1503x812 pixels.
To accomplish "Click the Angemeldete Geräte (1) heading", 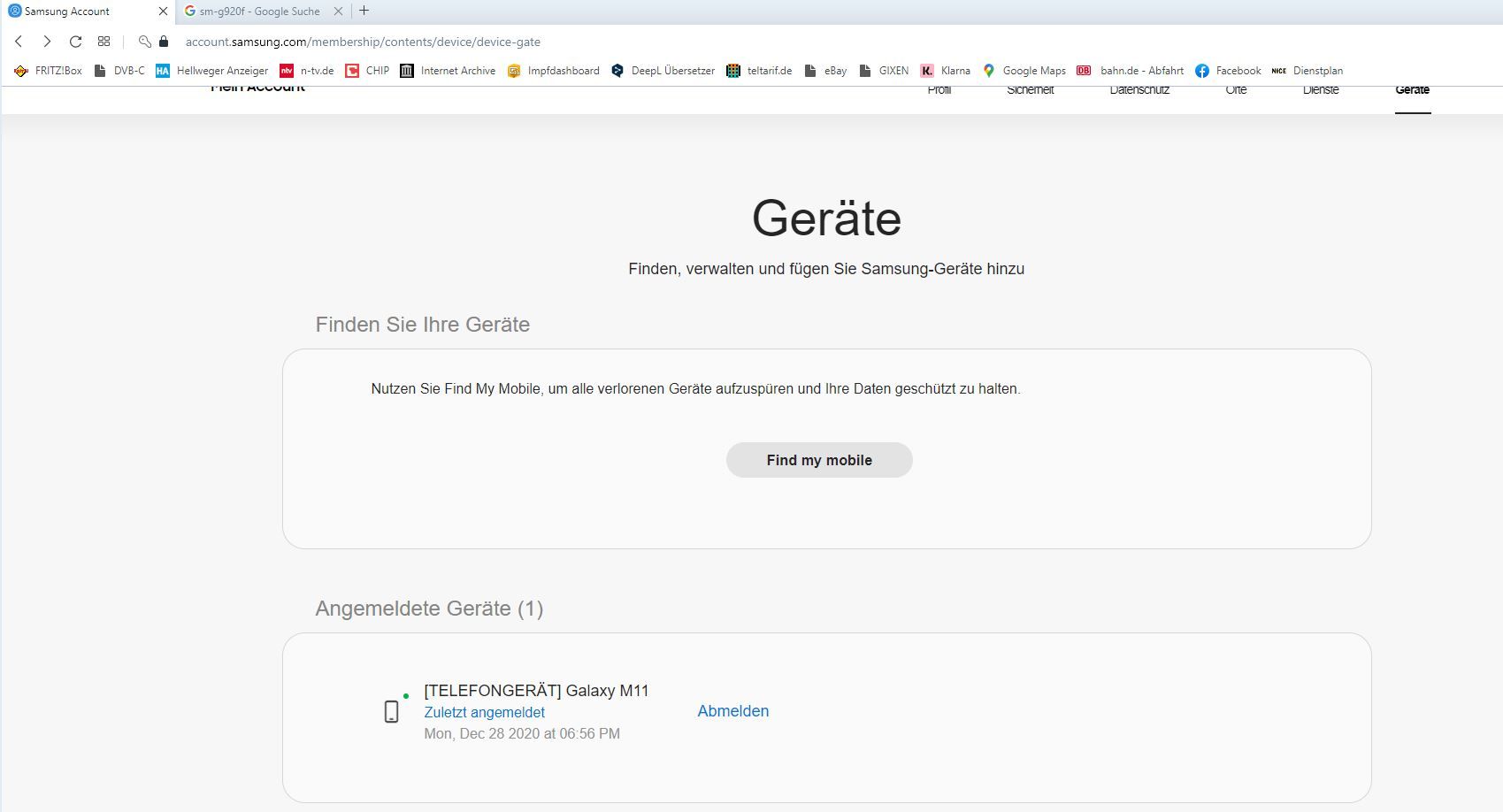I will (x=429, y=609).
